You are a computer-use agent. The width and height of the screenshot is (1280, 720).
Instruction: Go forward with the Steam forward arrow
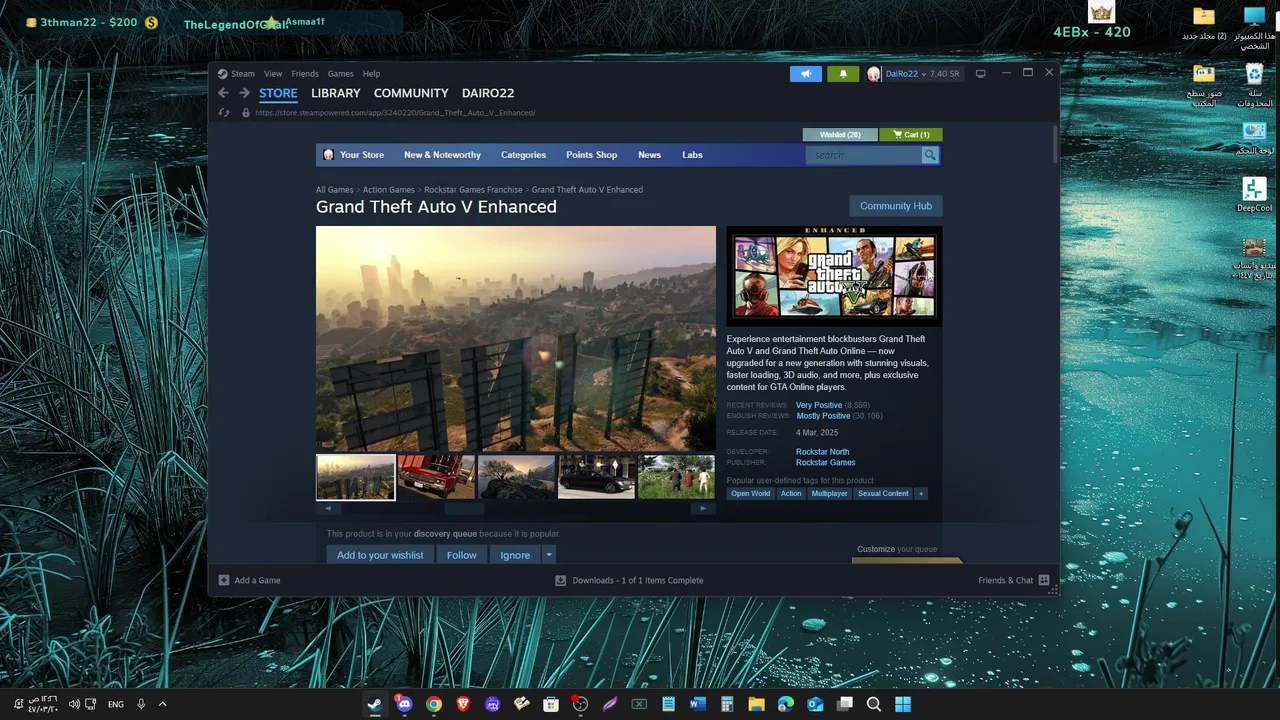pos(244,93)
